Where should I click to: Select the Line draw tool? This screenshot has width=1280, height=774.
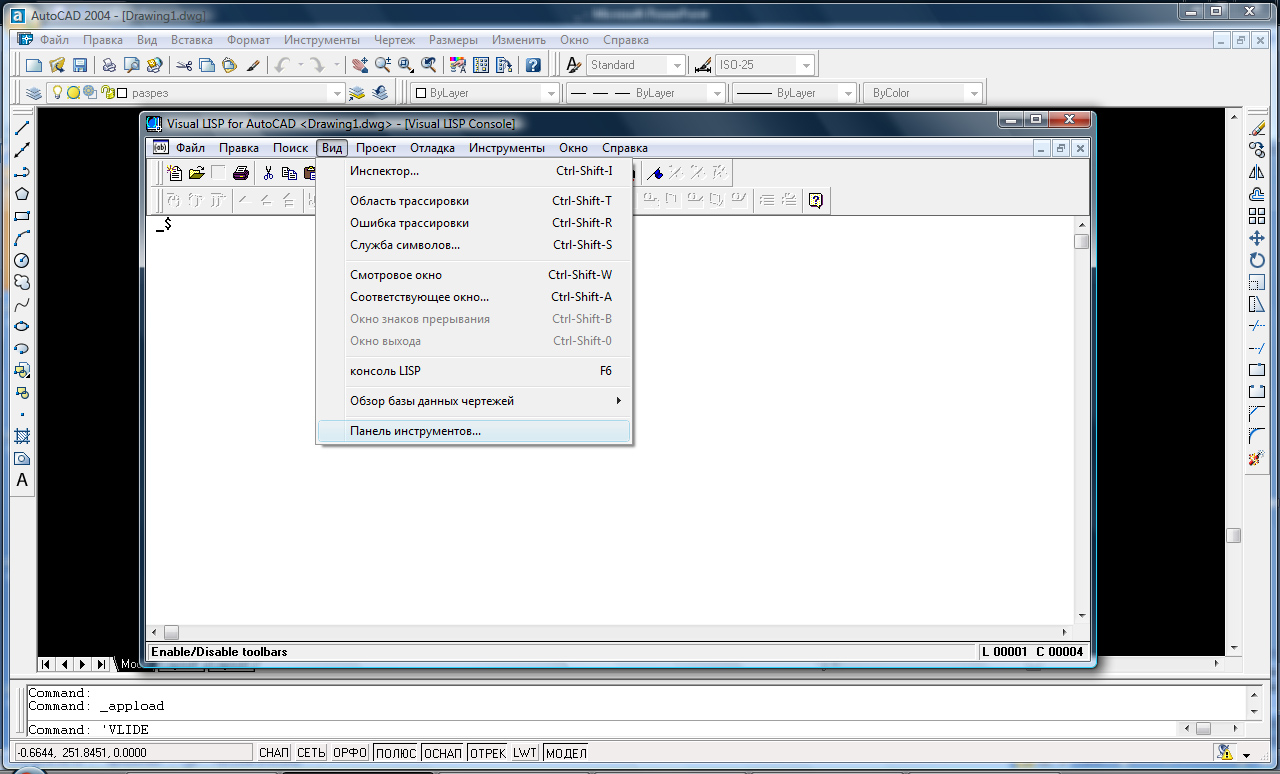coord(22,128)
